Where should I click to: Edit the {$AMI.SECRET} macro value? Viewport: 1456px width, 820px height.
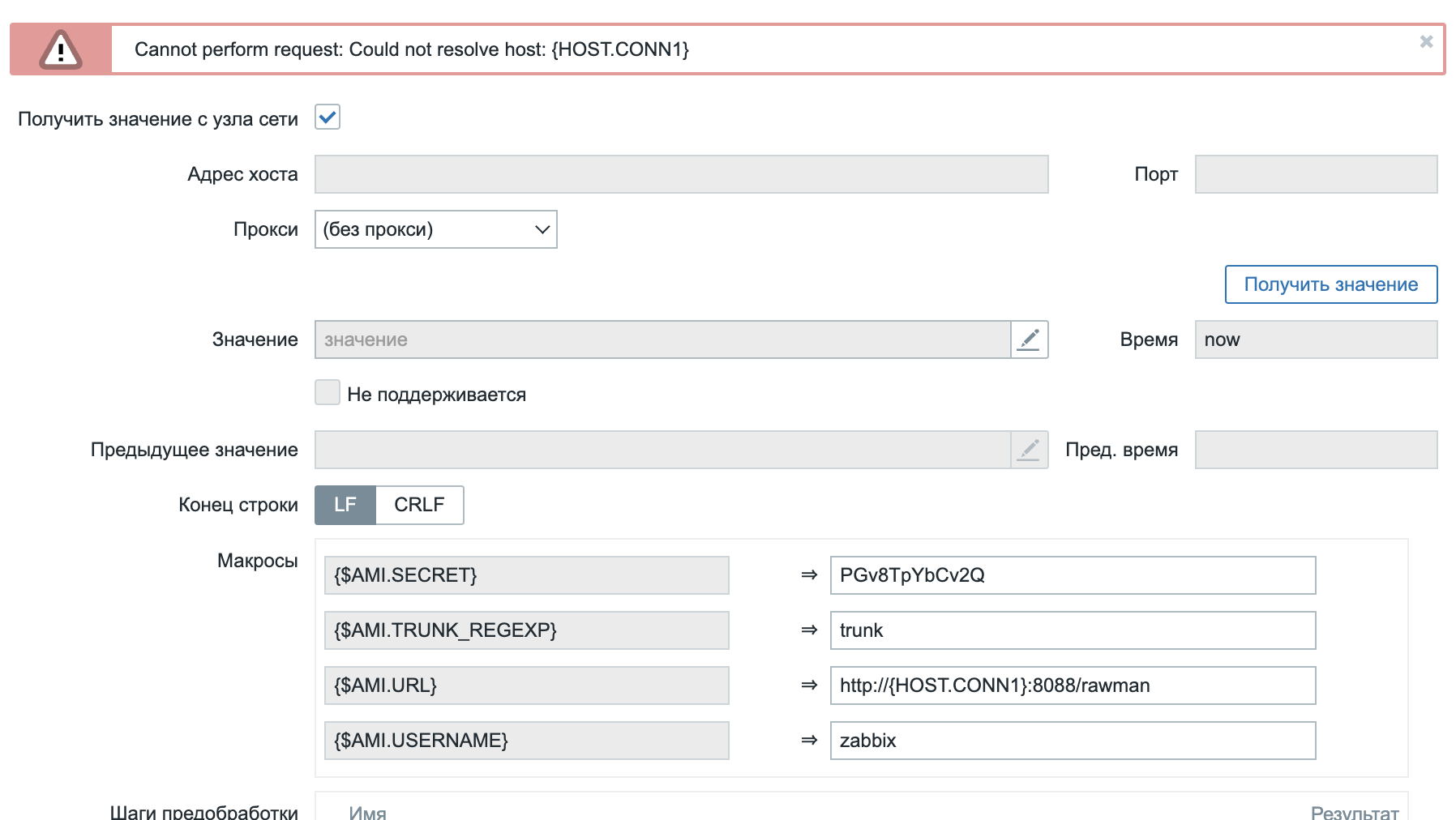[1072, 575]
